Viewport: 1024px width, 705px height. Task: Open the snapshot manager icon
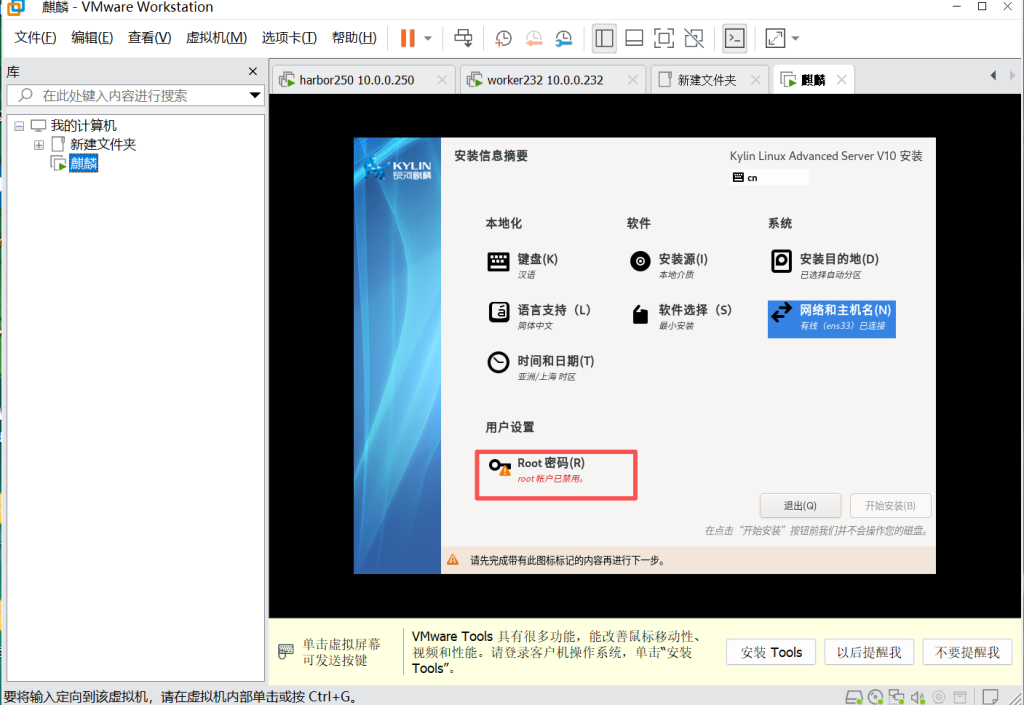[564, 38]
